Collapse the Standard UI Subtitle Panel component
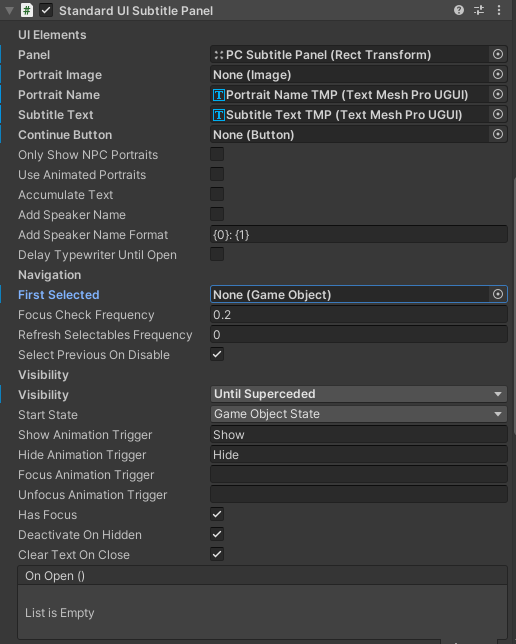 coord(9,11)
